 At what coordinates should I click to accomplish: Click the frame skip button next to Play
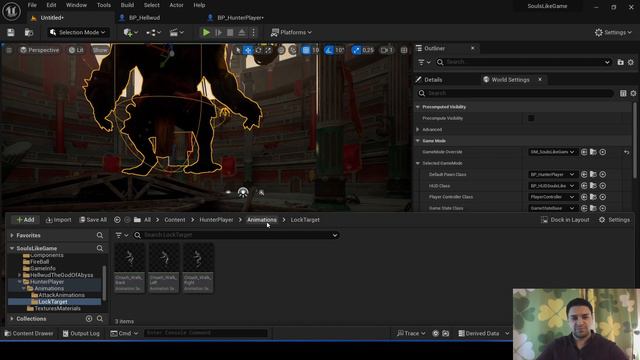pos(218,32)
